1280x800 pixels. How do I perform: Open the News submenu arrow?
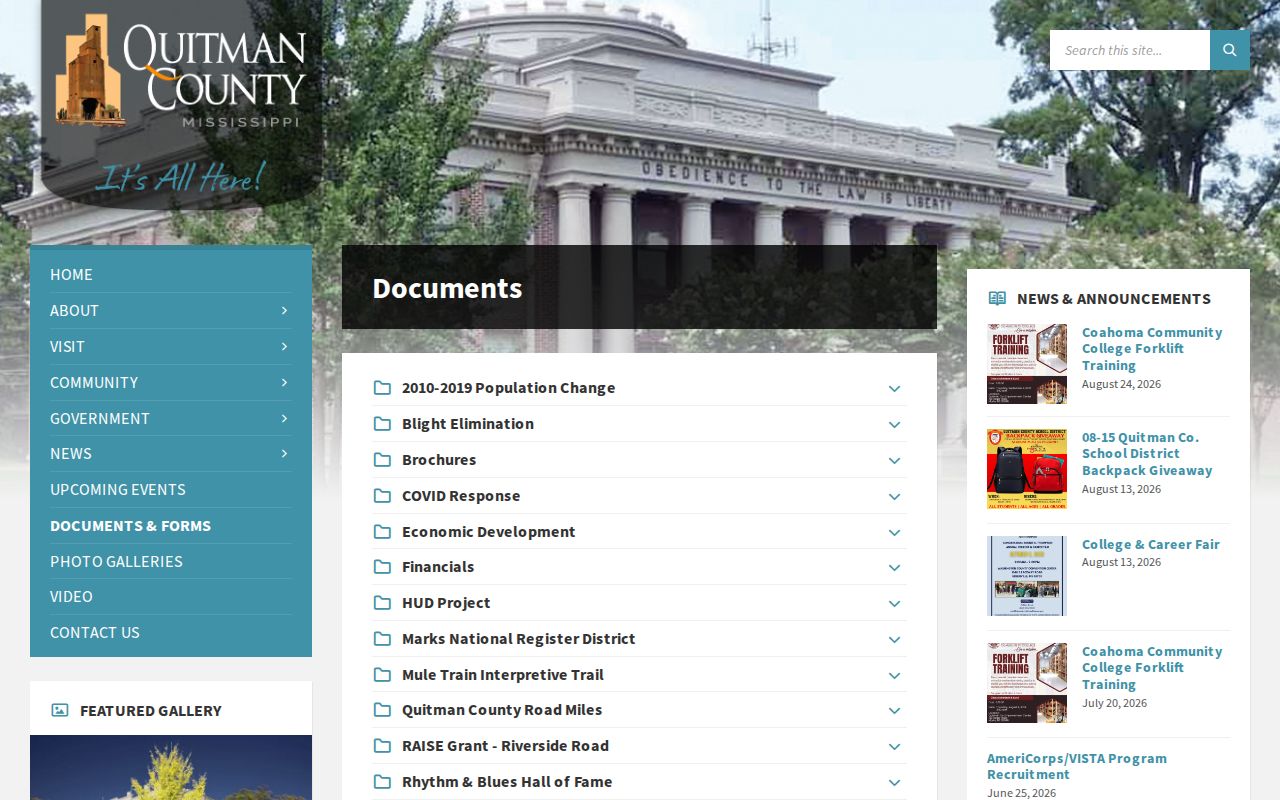(284, 453)
